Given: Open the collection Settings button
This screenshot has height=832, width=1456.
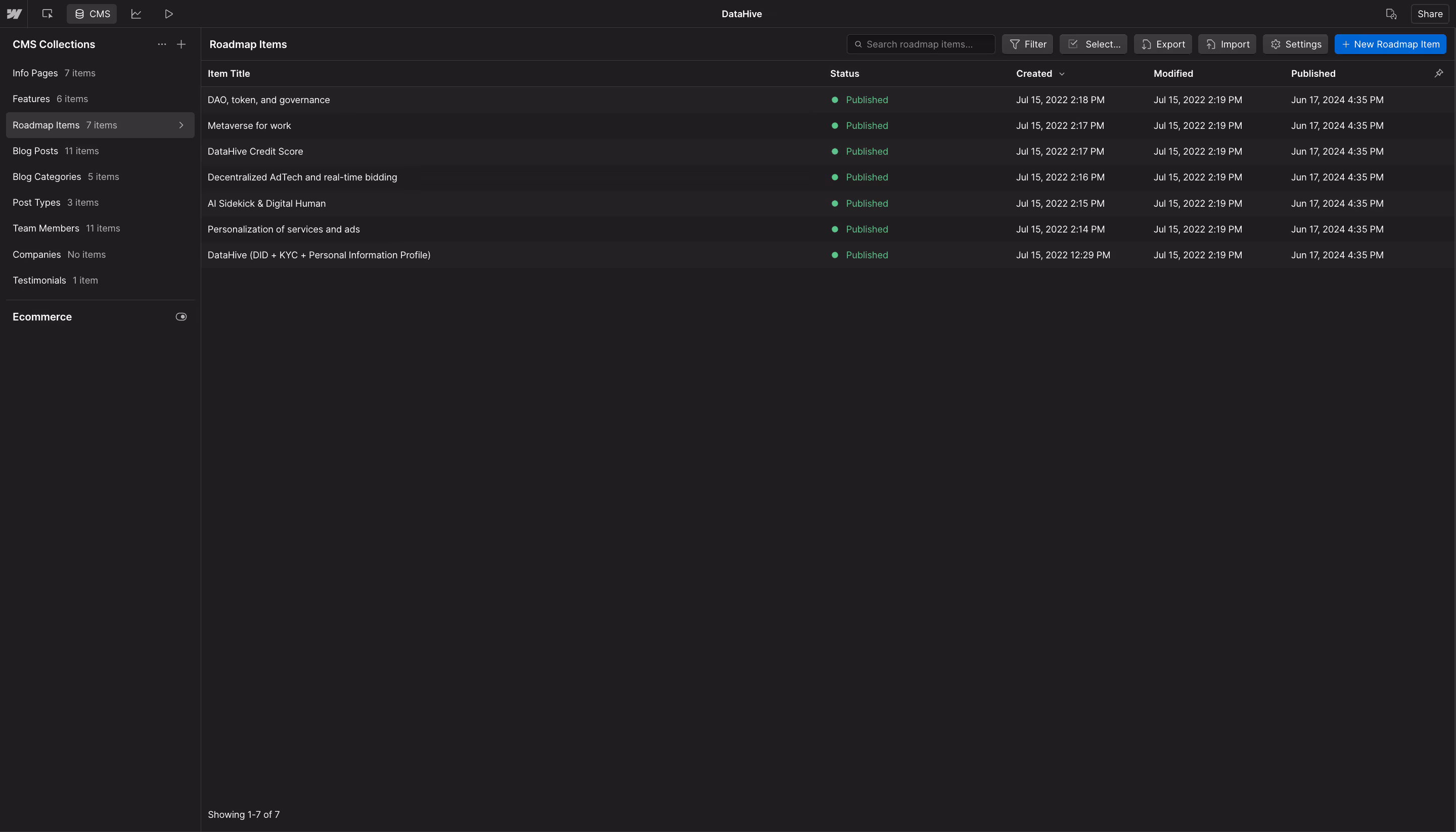Looking at the screenshot, I should (x=1295, y=44).
